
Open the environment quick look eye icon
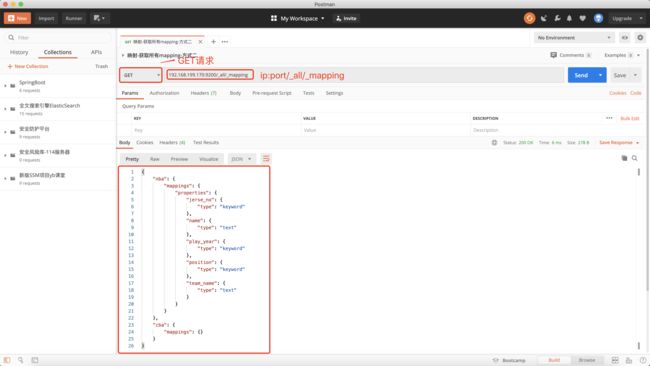click(x=624, y=38)
